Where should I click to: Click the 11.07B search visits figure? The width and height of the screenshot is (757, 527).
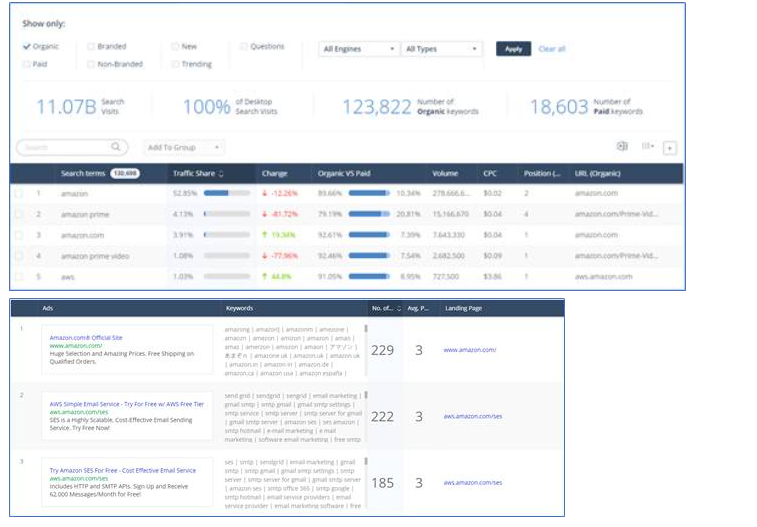click(x=67, y=107)
